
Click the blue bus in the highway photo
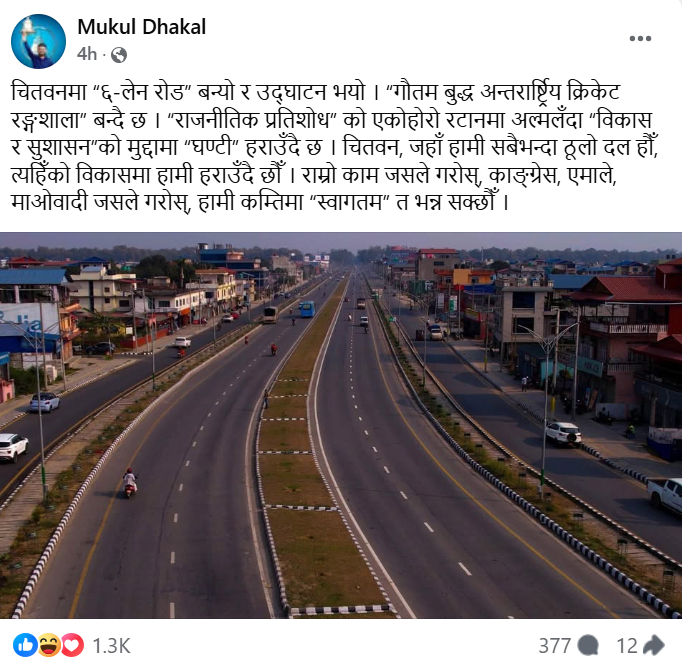[307, 309]
